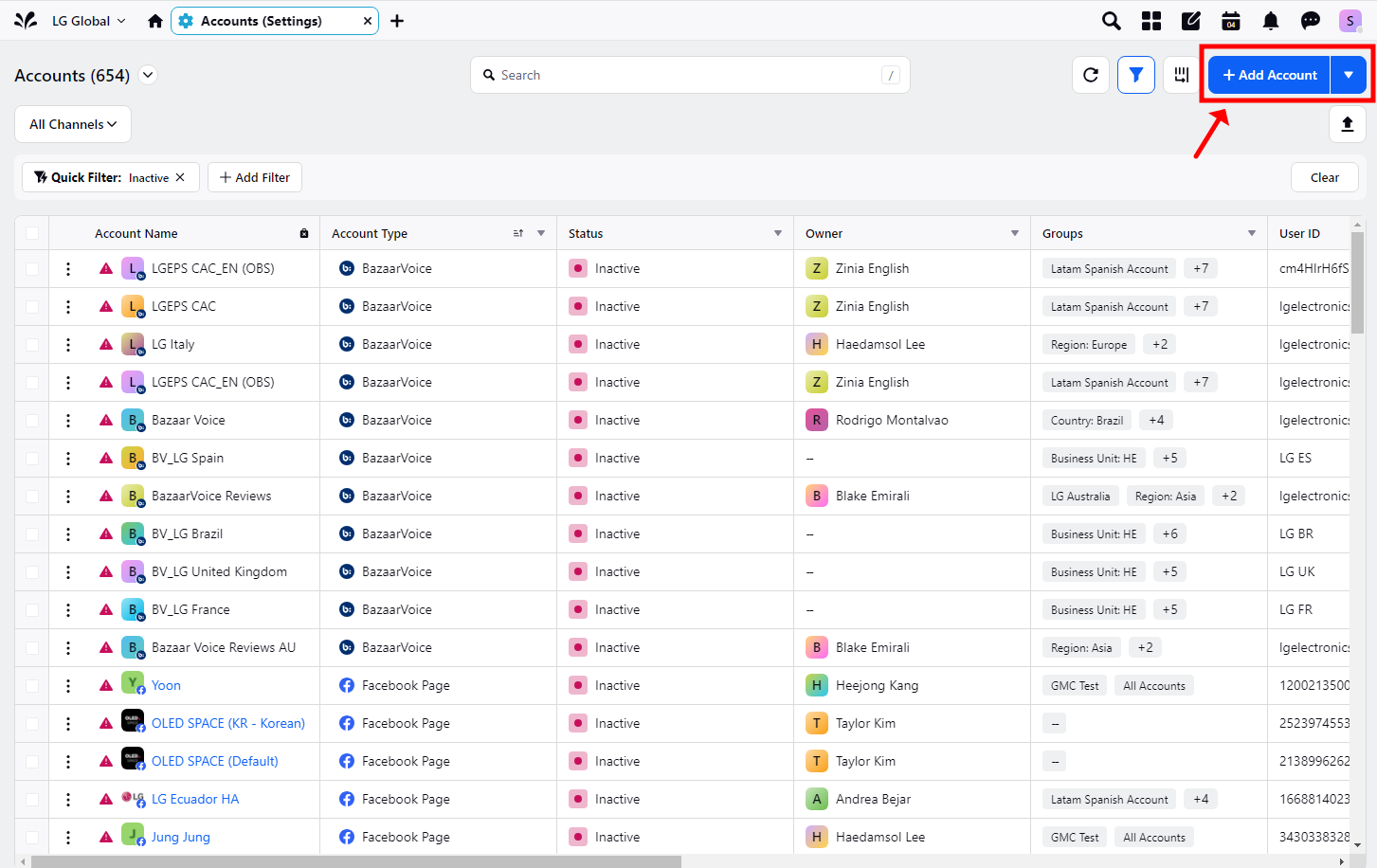The height and width of the screenshot is (868, 1377).
Task: Open the global search magnifier icon
Action: 1111,21
